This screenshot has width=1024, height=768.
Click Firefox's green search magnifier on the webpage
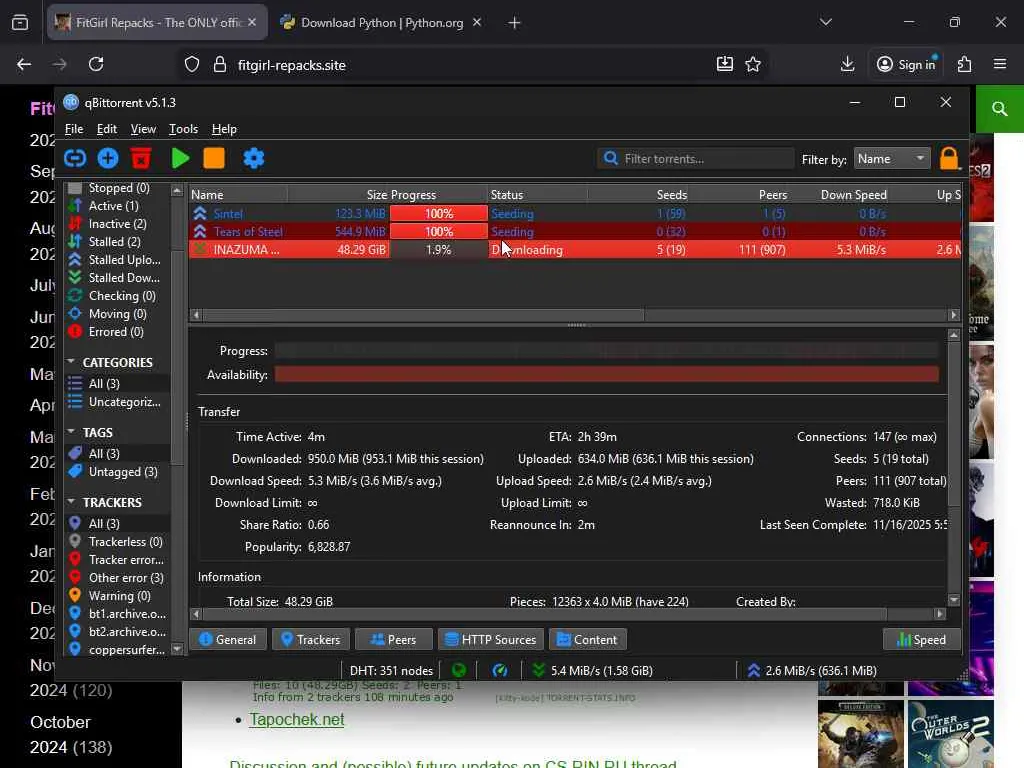999,109
